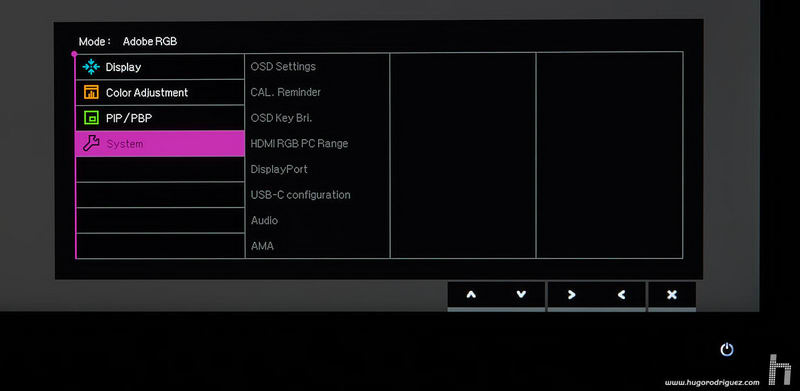Select the highlighted System menu label
Screen dimensions: 800x391
click(125, 144)
